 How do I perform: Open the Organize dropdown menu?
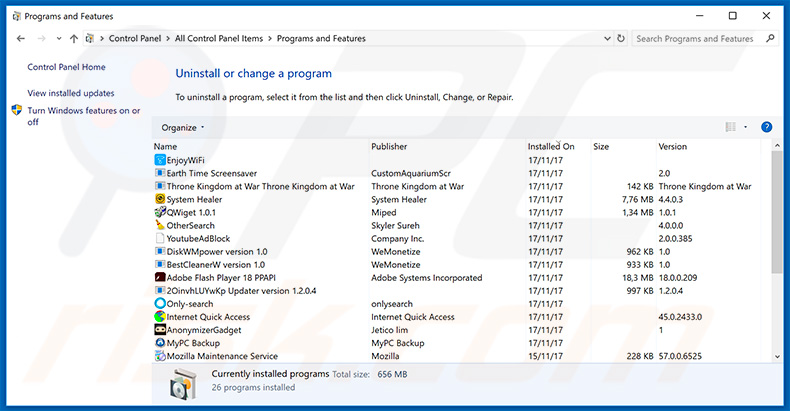[x=182, y=127]
